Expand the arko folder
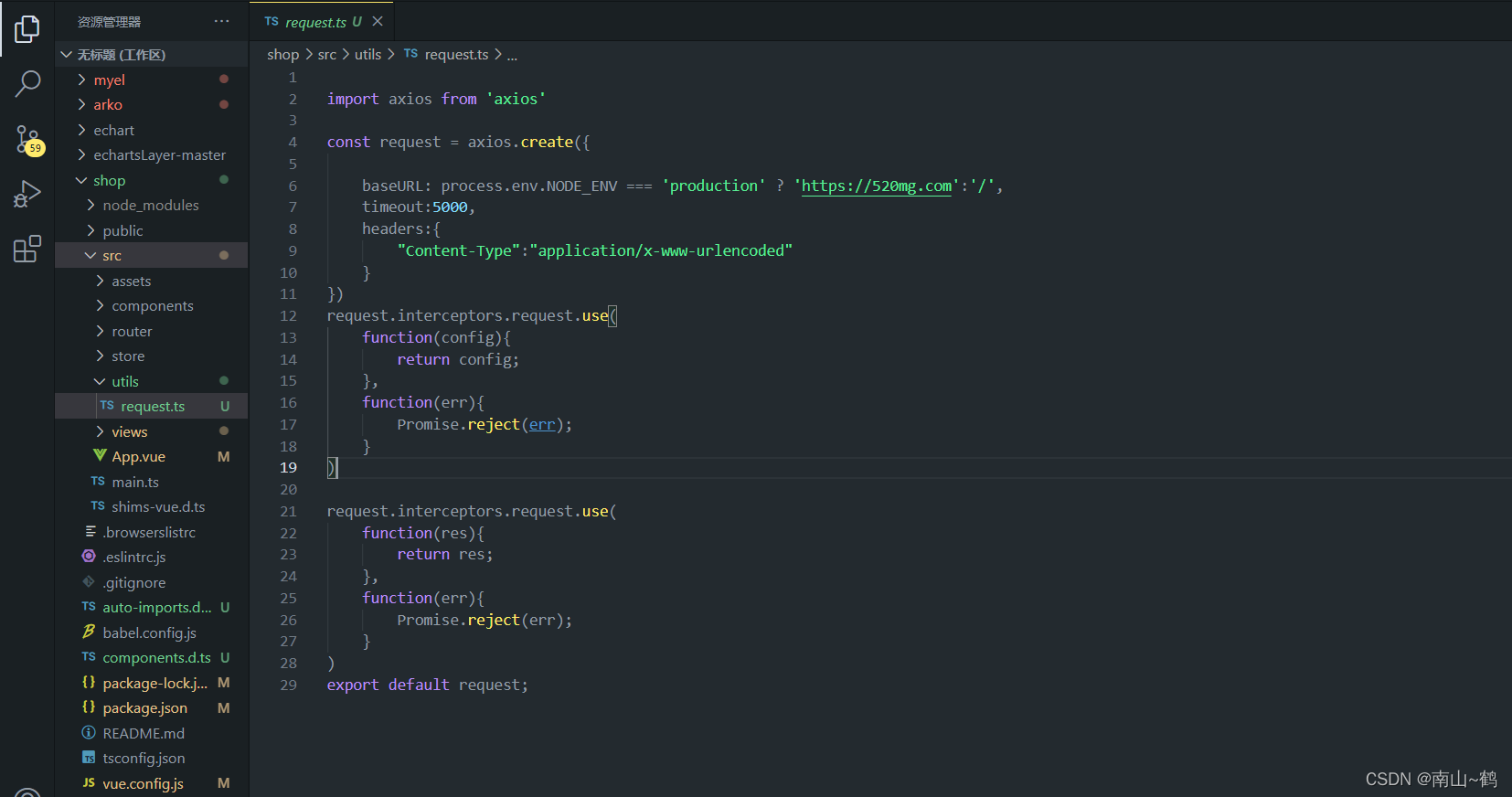Image resolution: width=1512 pixels, height=797 pixels. point(81,104)
